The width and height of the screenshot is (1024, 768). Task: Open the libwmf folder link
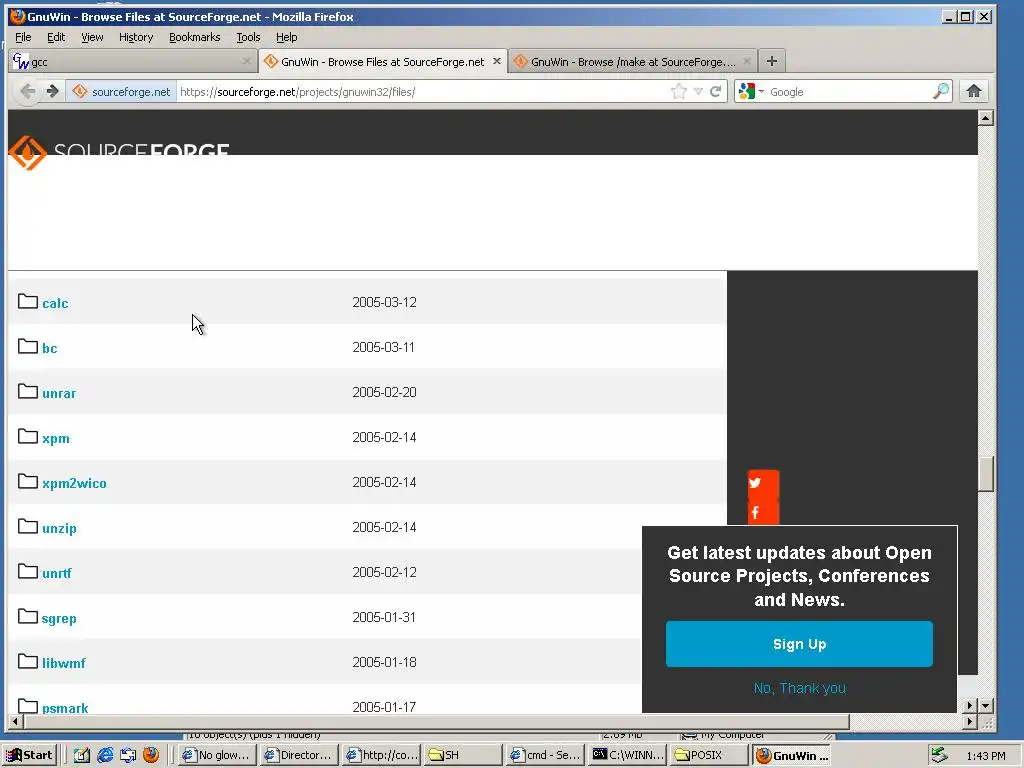click(x=63, y=664)
